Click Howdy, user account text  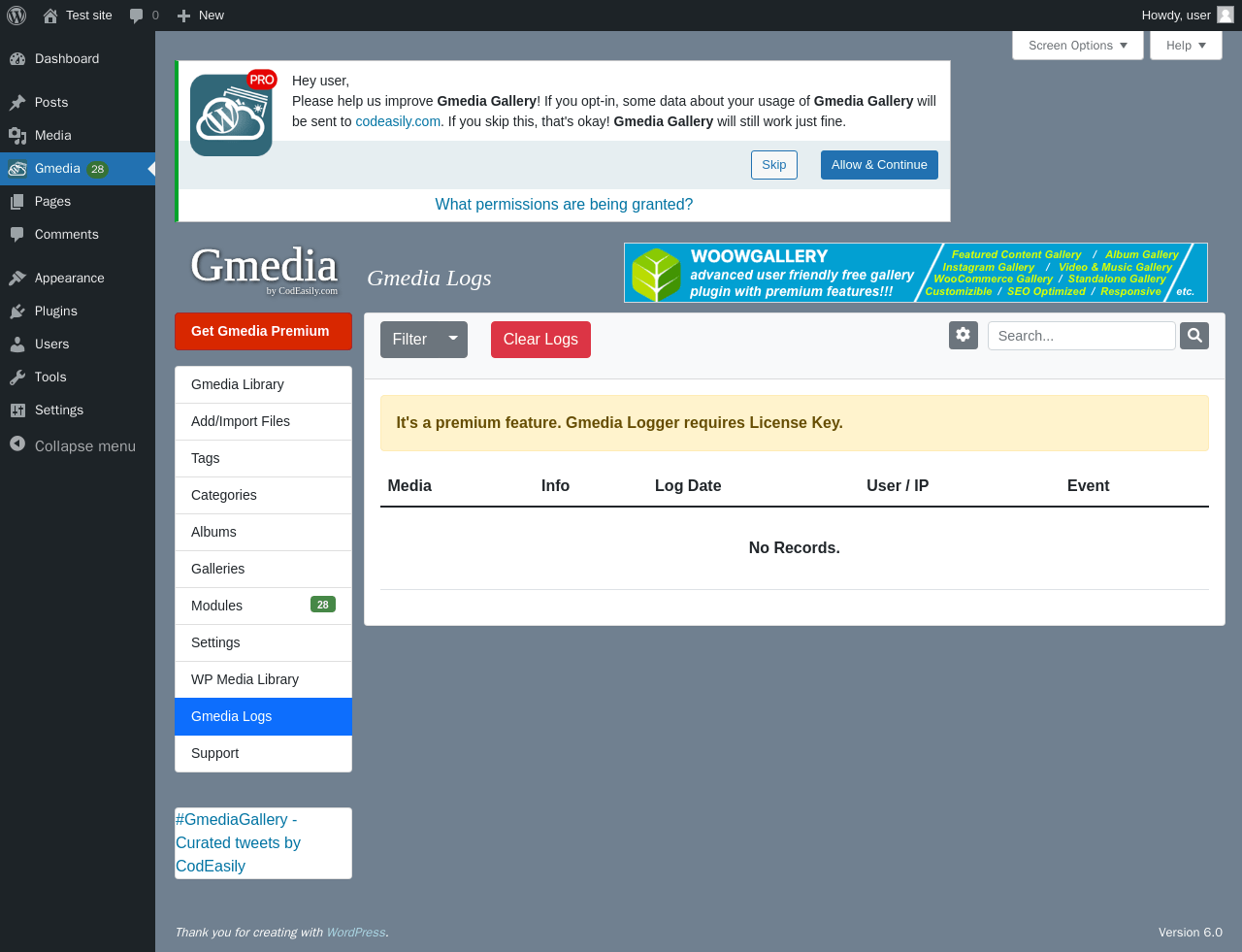click(x=1176, y=16)
